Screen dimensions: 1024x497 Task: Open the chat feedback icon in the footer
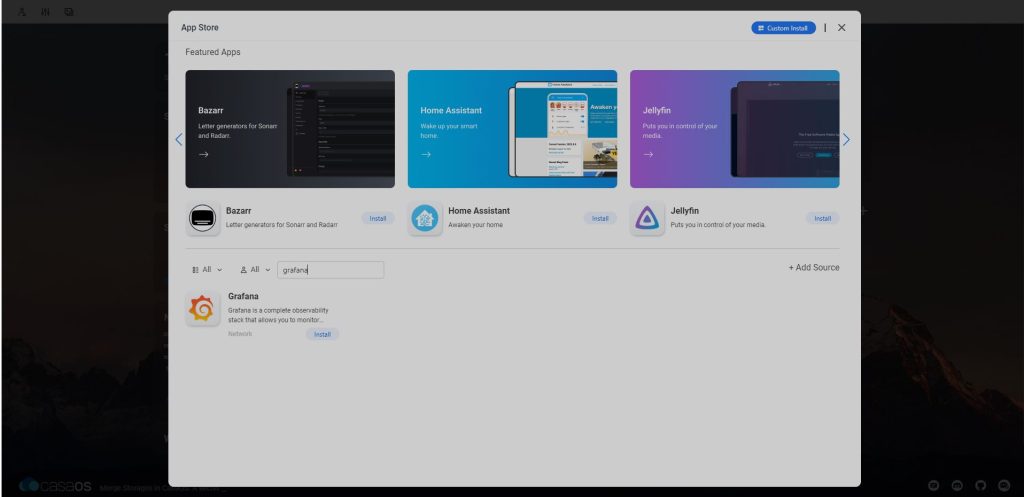(1004, 486)
